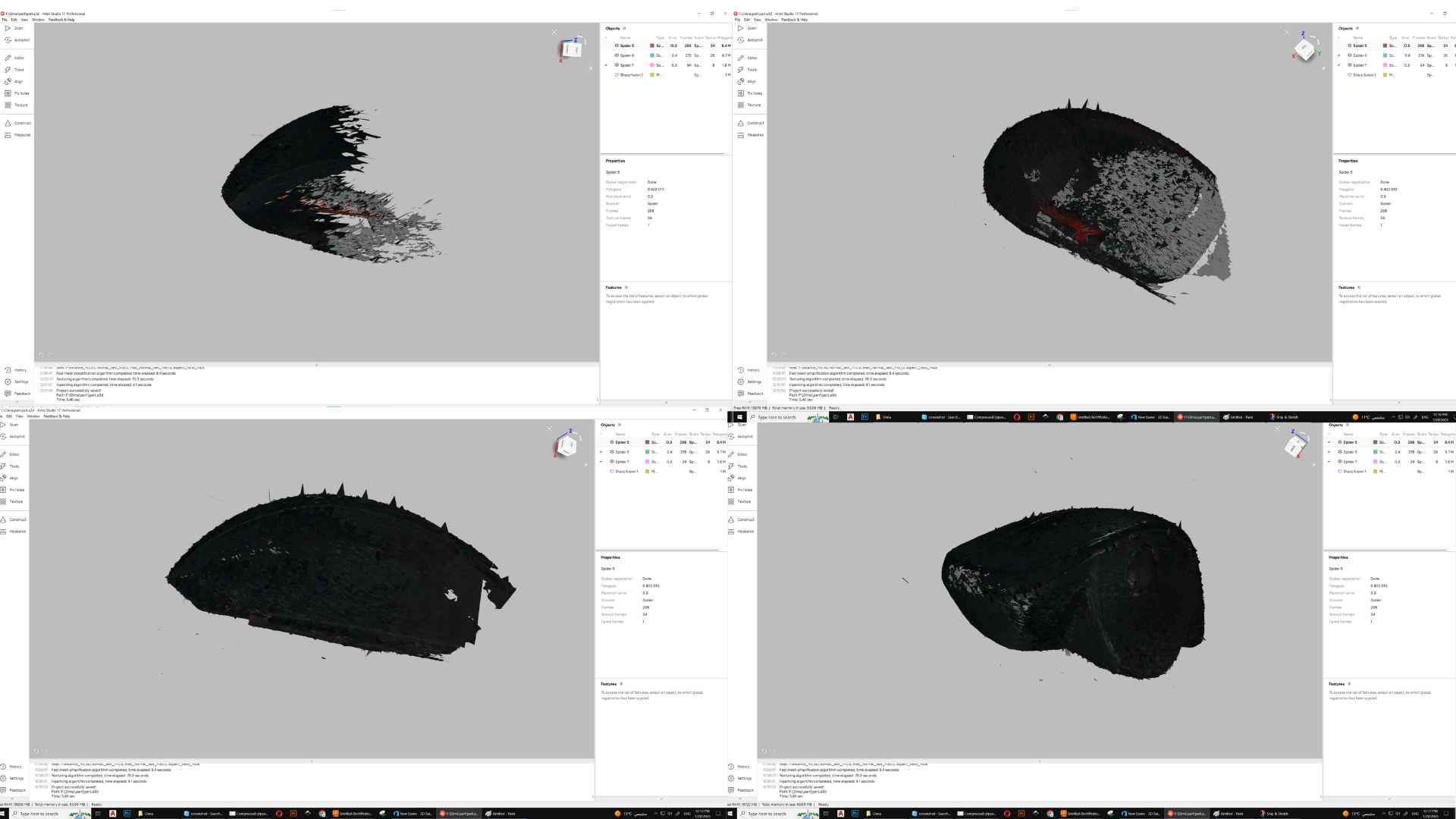The image size is (1456, 819).
Task: Click navigation cube in top-left viewport
Action: coord(572,49)
